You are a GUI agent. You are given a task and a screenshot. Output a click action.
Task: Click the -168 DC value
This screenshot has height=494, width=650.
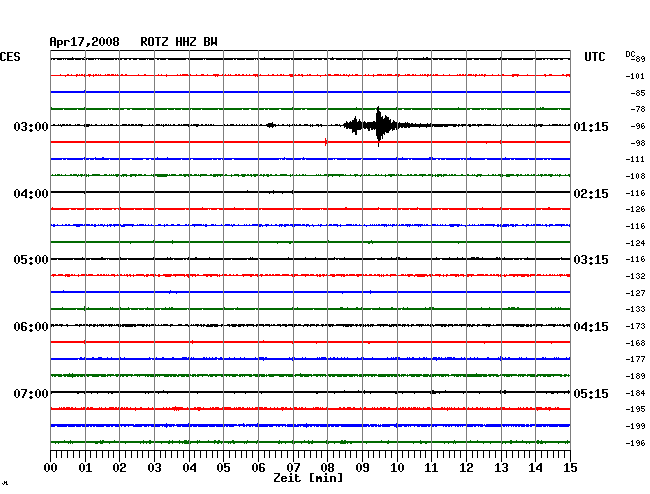click(635, 343)
